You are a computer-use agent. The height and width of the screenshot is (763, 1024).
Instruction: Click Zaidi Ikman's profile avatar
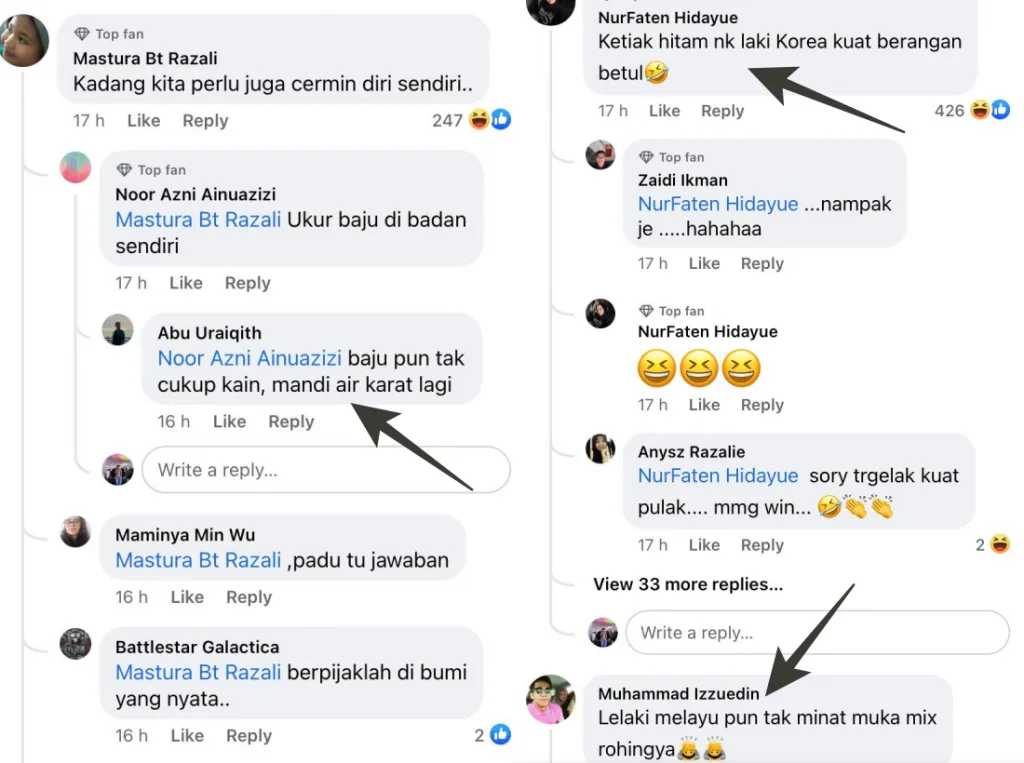point(600,155)
